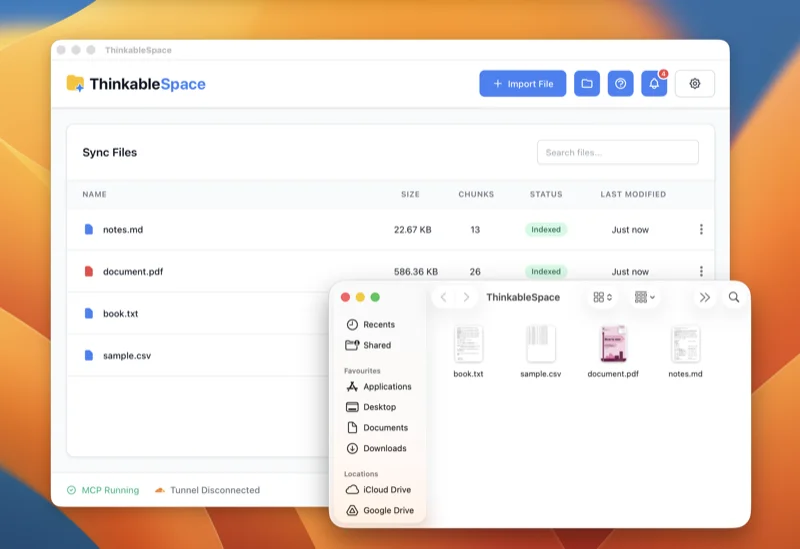
Task: Click the Indexed status badge for document.pdf
Action: 546,271
